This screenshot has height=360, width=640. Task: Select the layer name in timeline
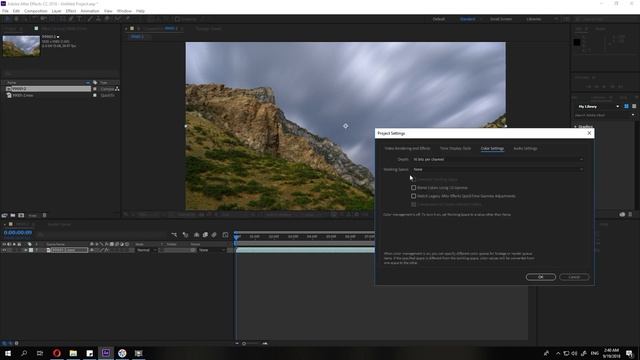tap(69, 250)
